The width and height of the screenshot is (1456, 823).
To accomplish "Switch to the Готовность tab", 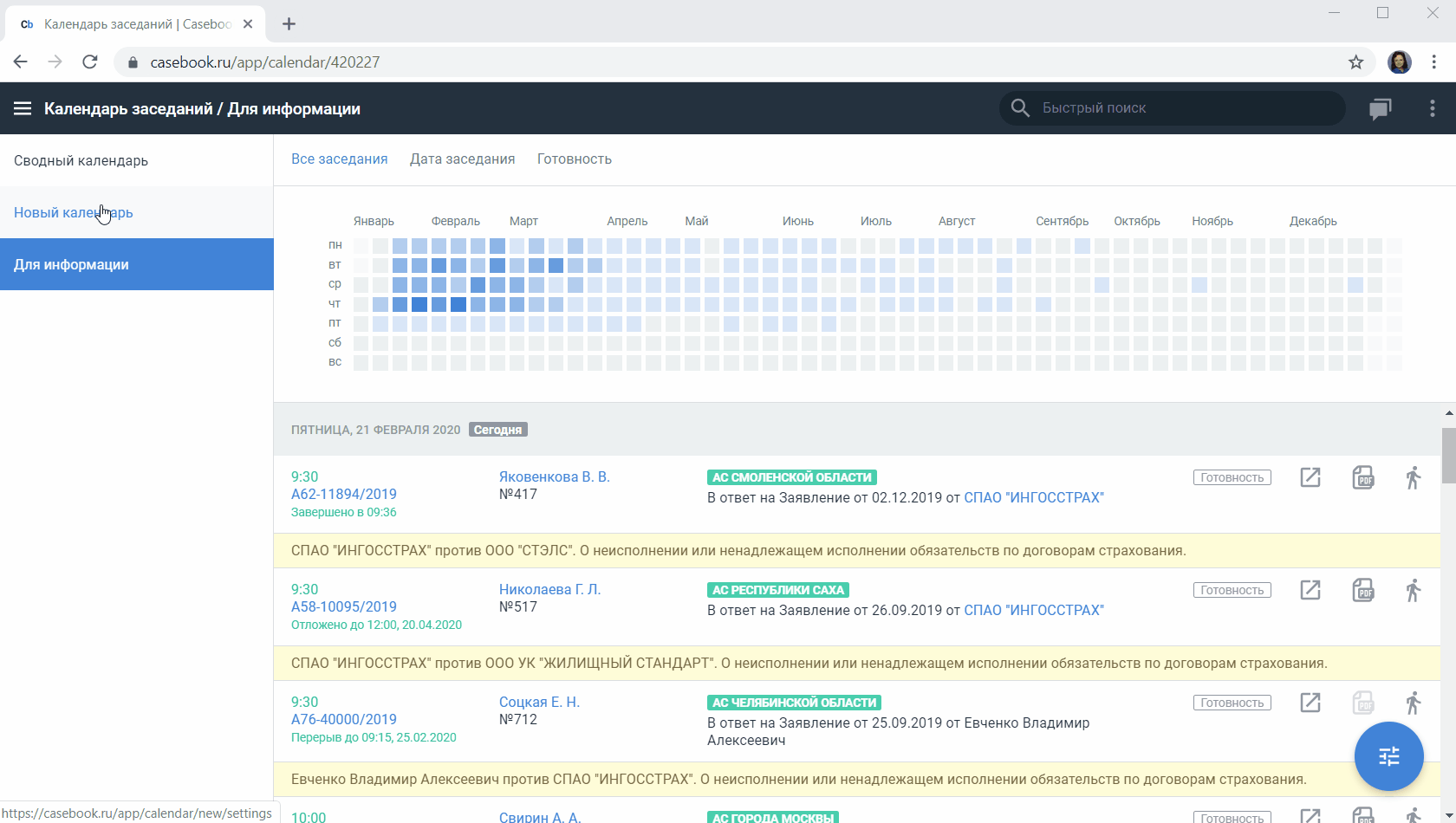I will pyautogui.click(x=575, y=159).
